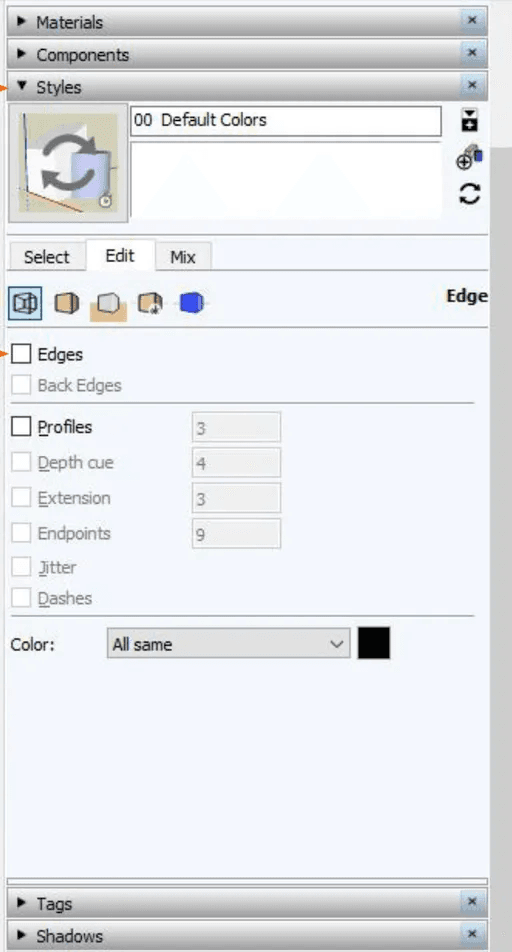Screen dimensions: 512x952
Task: Enable the Edges checkbox
Action: tap(21, 354)
